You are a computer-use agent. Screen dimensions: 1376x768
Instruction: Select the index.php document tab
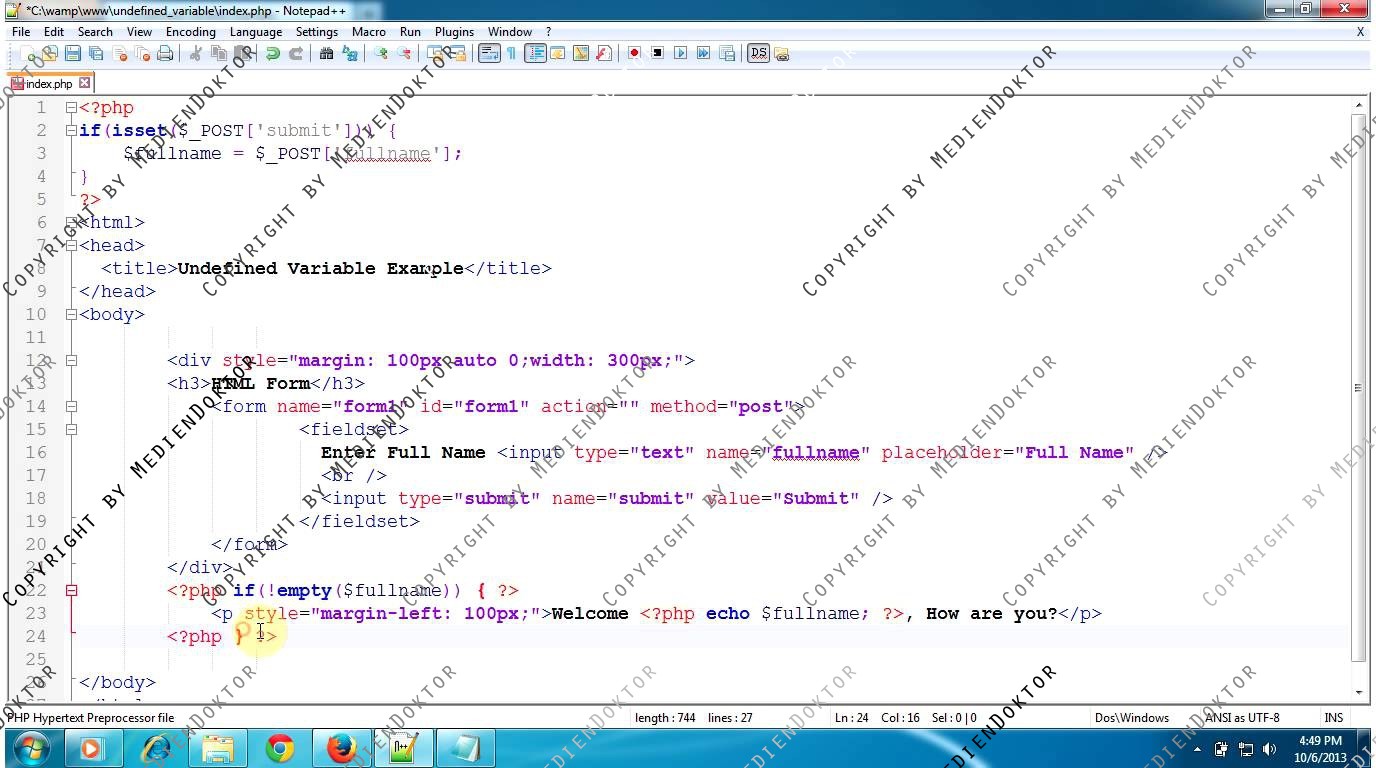[49, 83]
